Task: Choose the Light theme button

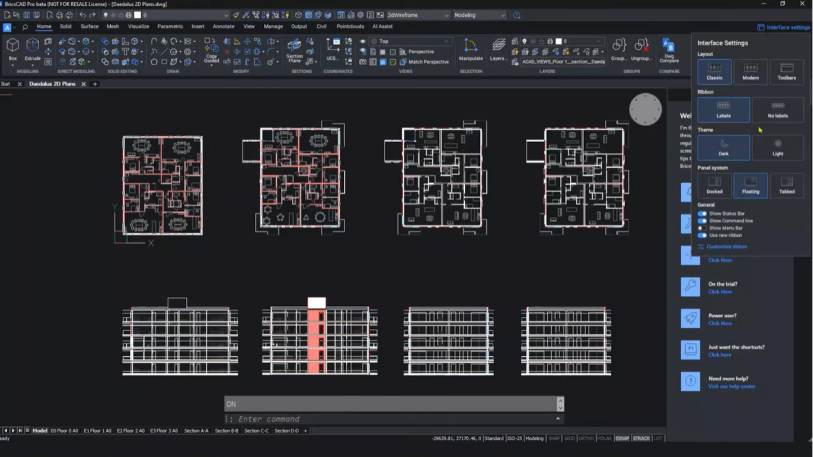Action: (777, 148)
